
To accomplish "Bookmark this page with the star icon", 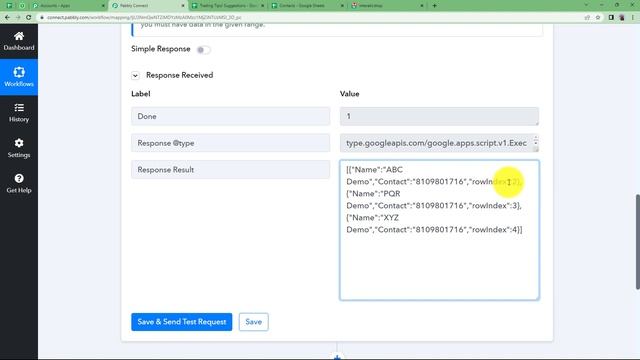I will tap(598, 18).
